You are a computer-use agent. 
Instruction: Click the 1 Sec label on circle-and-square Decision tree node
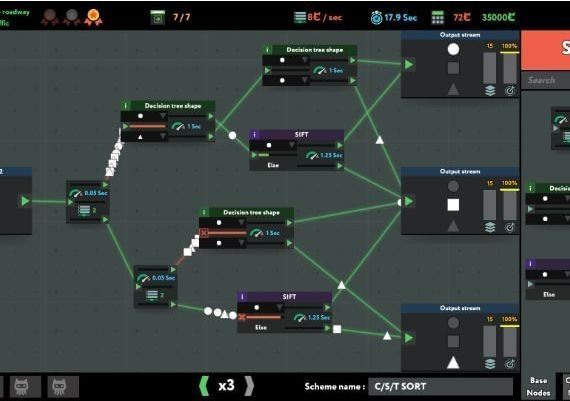click(273, 233)
